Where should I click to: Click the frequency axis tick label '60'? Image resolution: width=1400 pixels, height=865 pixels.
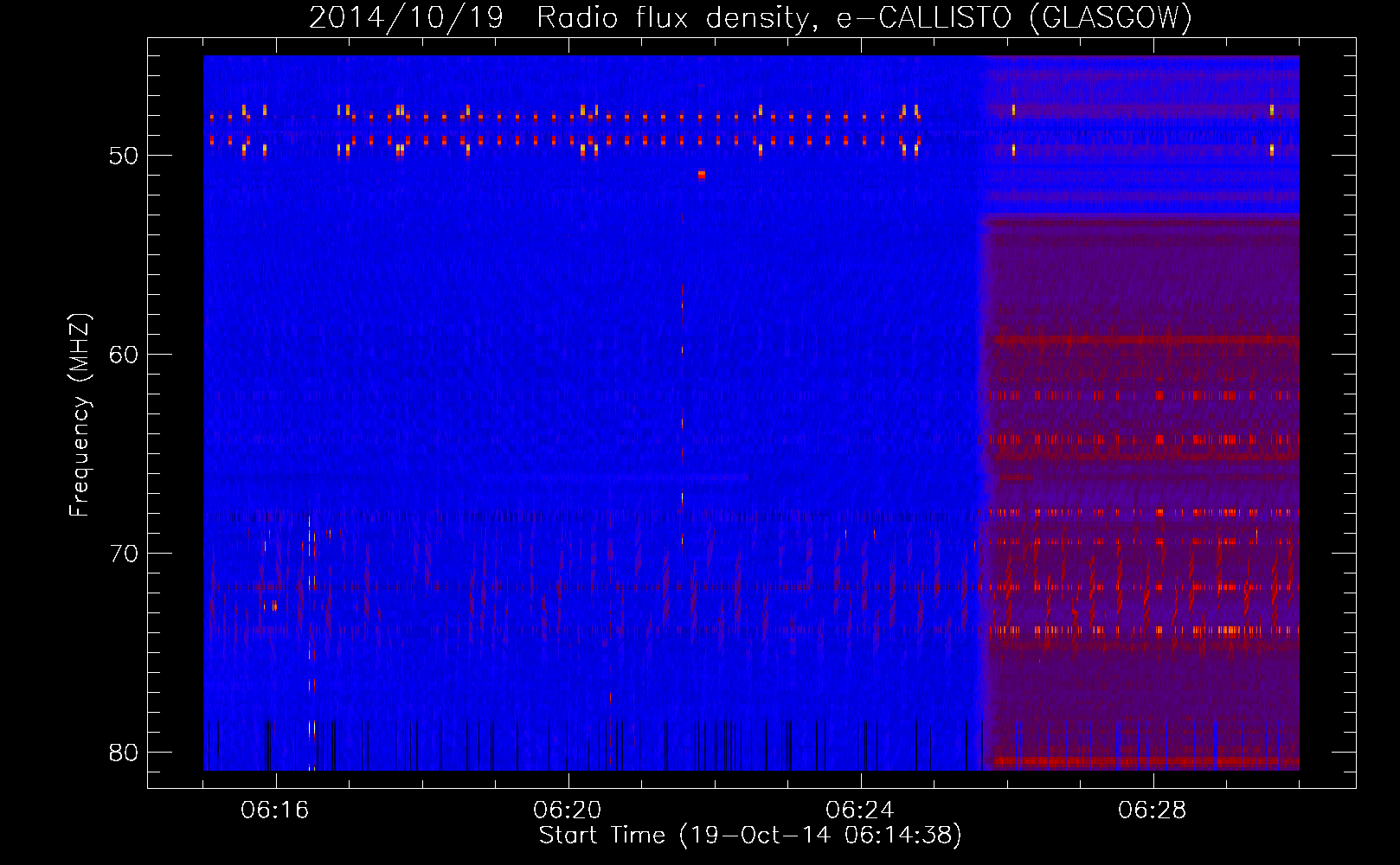pos(124,355)
